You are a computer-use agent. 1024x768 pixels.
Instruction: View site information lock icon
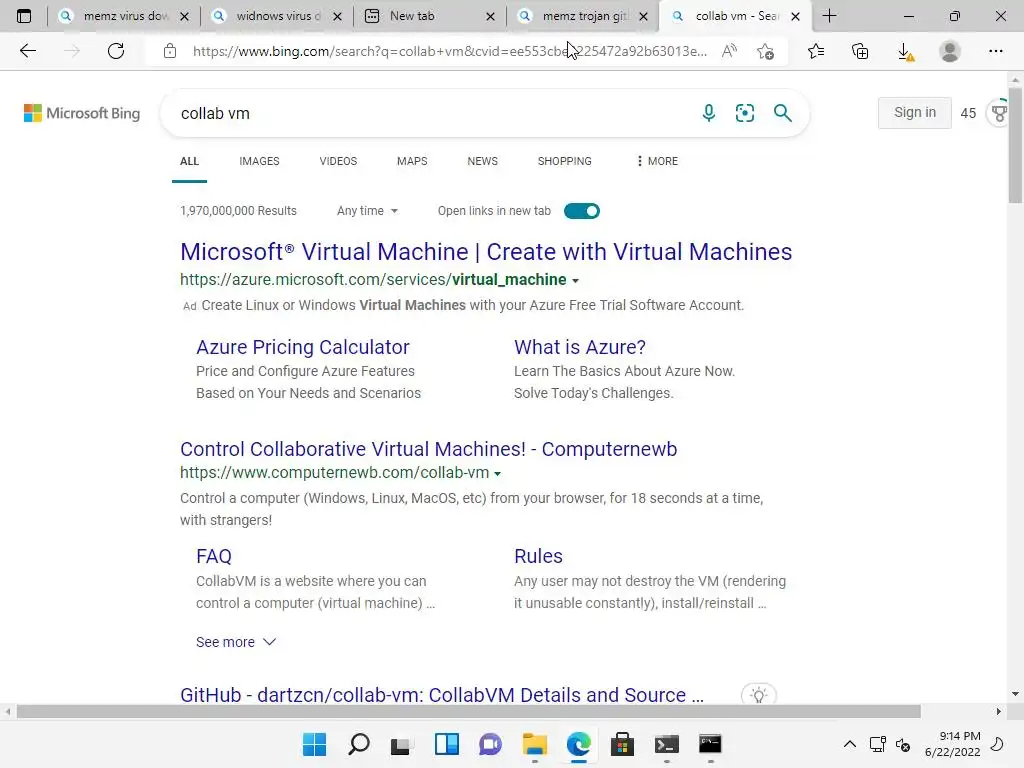170,51
